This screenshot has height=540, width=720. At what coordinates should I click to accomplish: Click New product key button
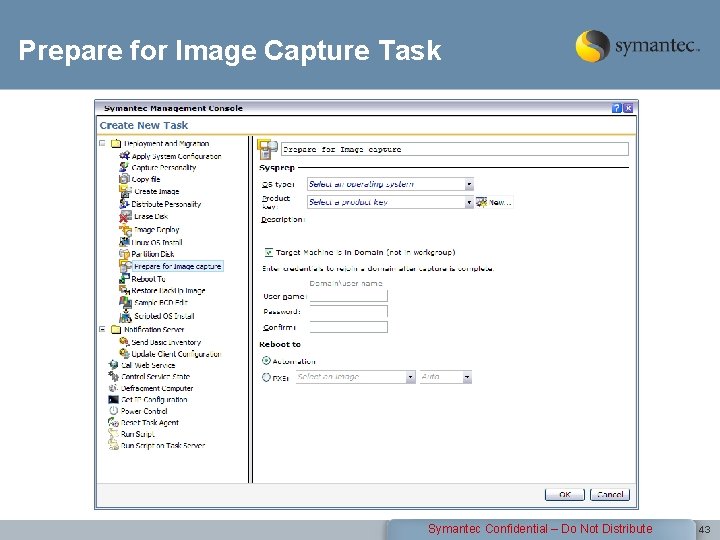[x=494, y=202]
